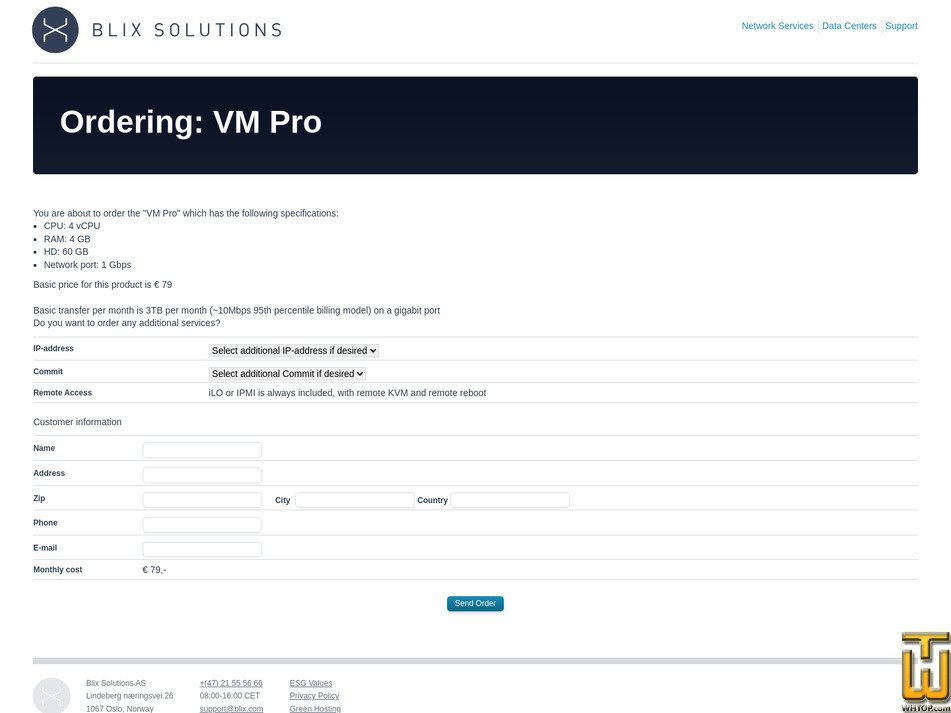Click the 'Basic transfer per month is 3TB' line
Image resolution: width=951 pixels, height=713 pixels.
pos(237,310)
